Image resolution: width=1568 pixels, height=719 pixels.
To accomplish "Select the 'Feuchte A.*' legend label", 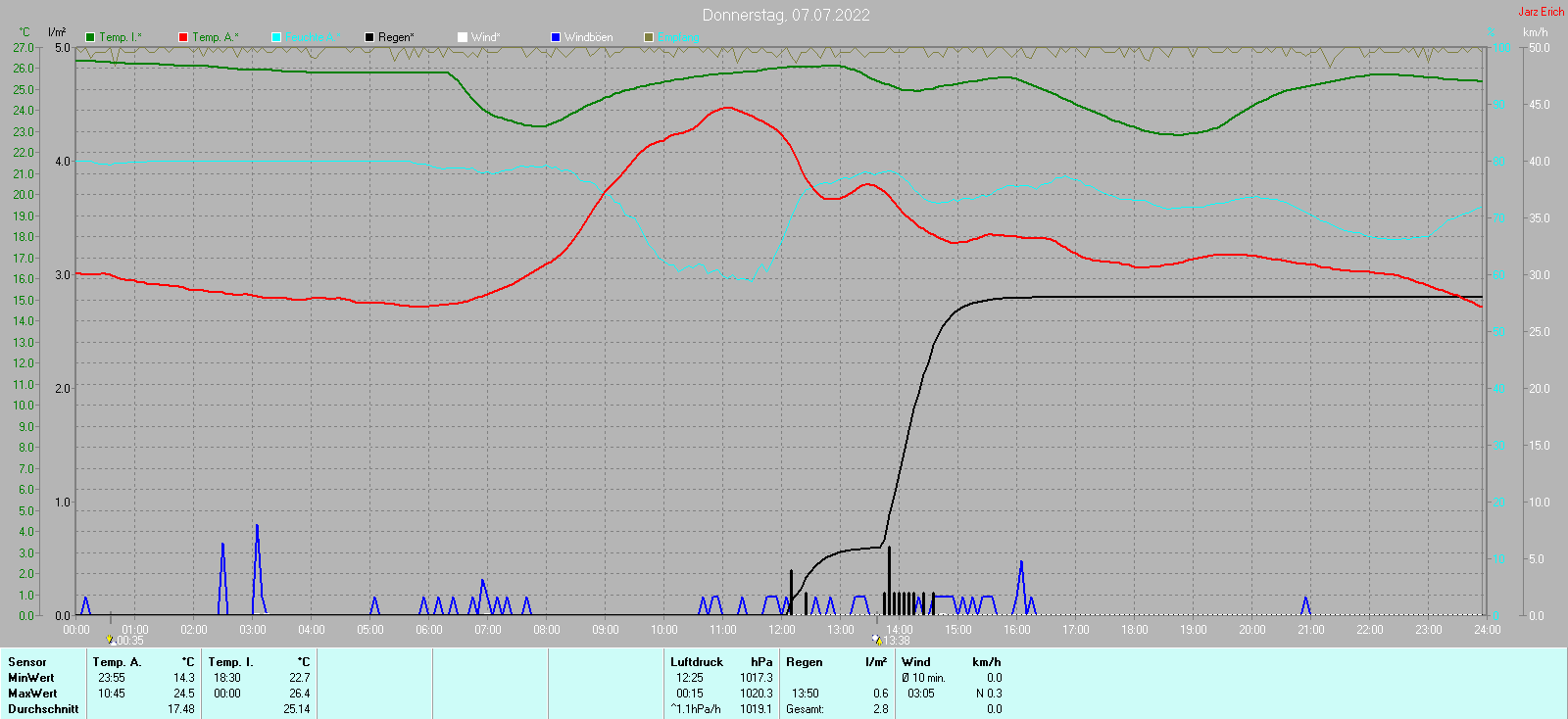I will (x=314, y=37).
